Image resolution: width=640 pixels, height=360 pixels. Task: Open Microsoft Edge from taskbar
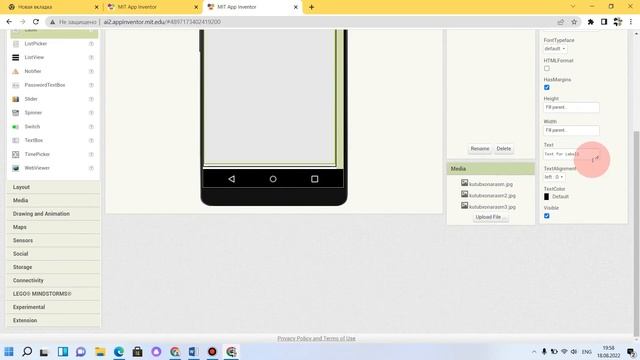point(119,351)
